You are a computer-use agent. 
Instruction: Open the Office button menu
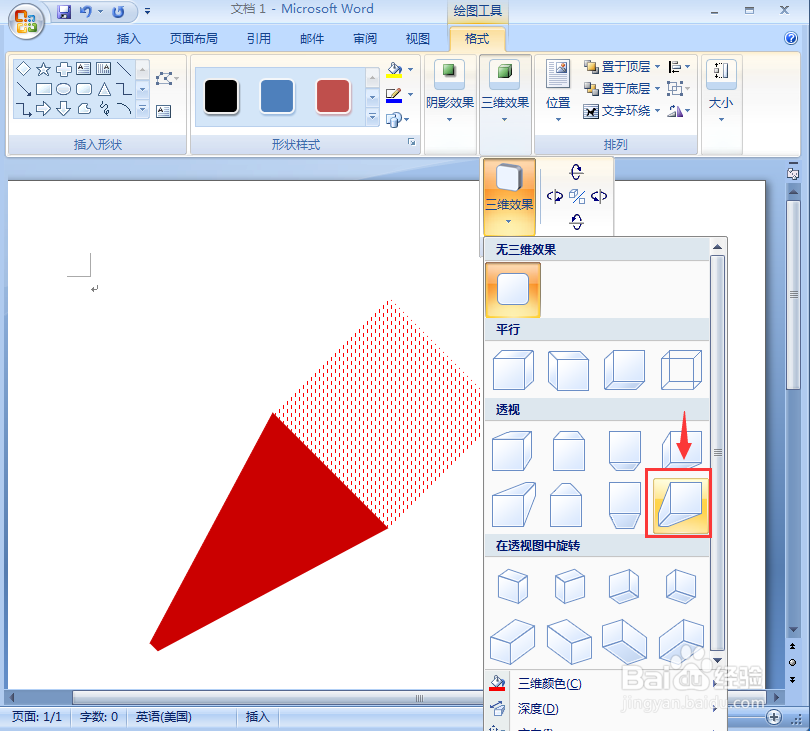[25, 21]
